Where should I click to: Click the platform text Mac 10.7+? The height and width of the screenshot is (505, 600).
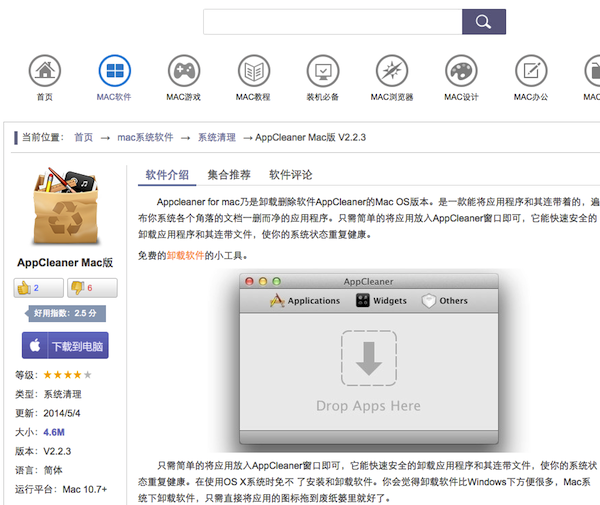(x=85, y=489)
